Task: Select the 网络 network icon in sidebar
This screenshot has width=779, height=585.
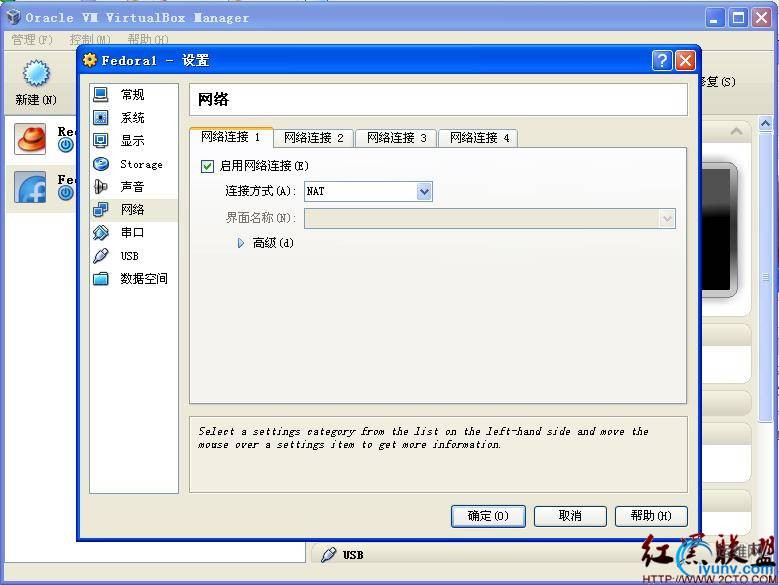Action: (x=101, y=210)
